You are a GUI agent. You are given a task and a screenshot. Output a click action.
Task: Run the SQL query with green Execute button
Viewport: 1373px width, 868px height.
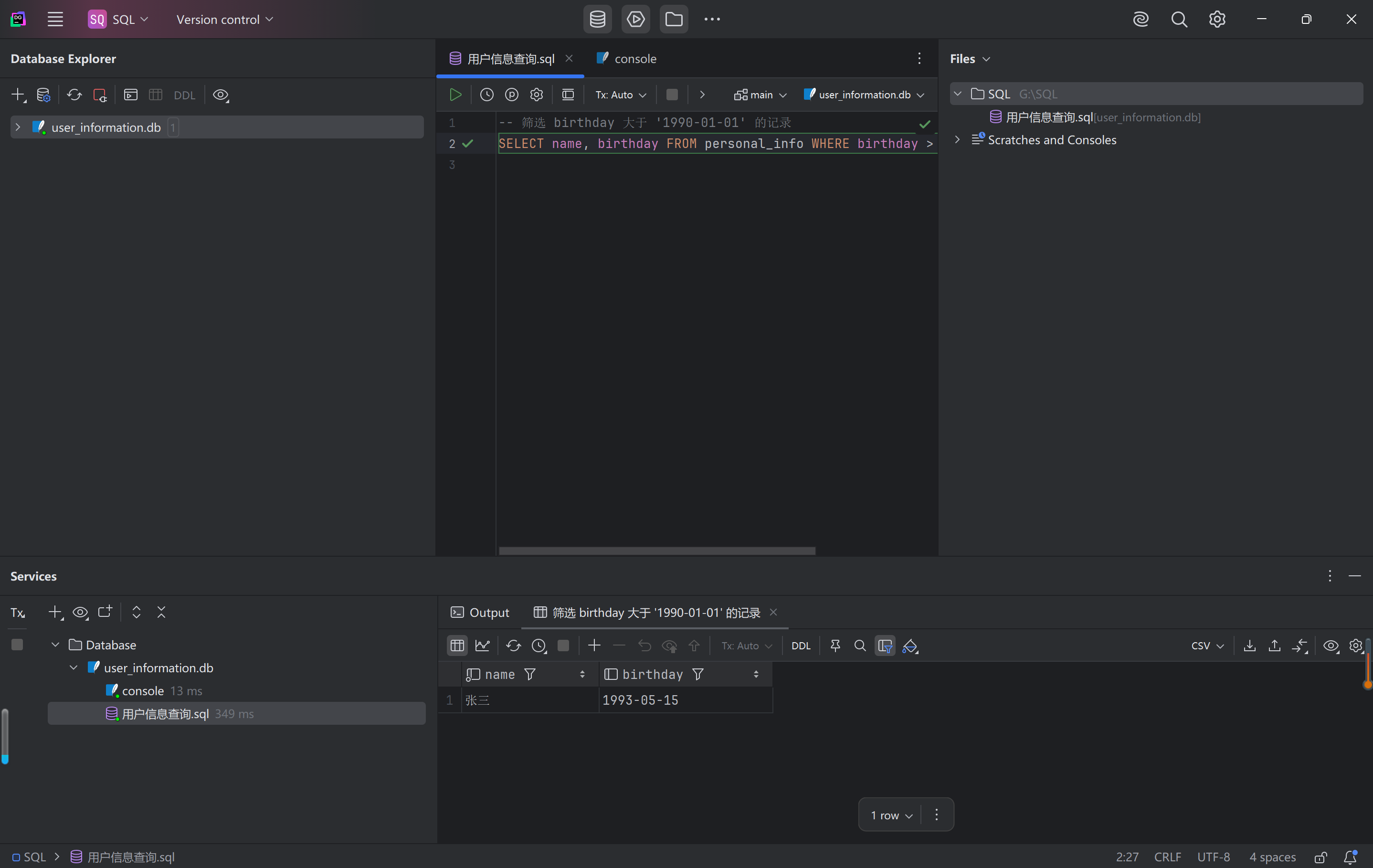pos(455,95)
